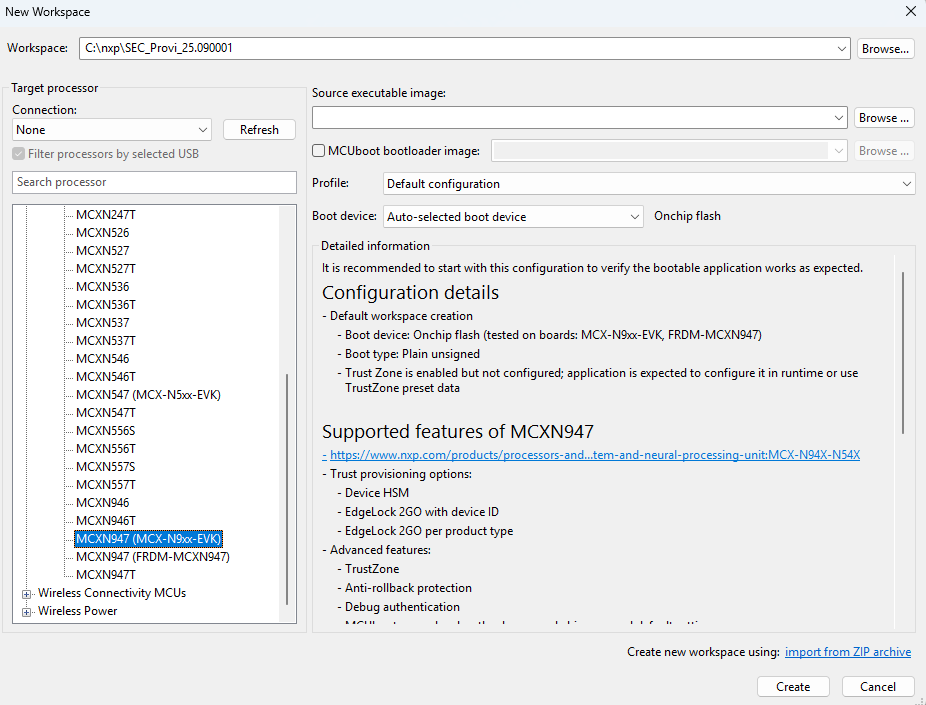Viewport: 926px width, 705px height.
Task: Expand the Wireless Connectivity MCUs tree node
Action: (27, 594)
